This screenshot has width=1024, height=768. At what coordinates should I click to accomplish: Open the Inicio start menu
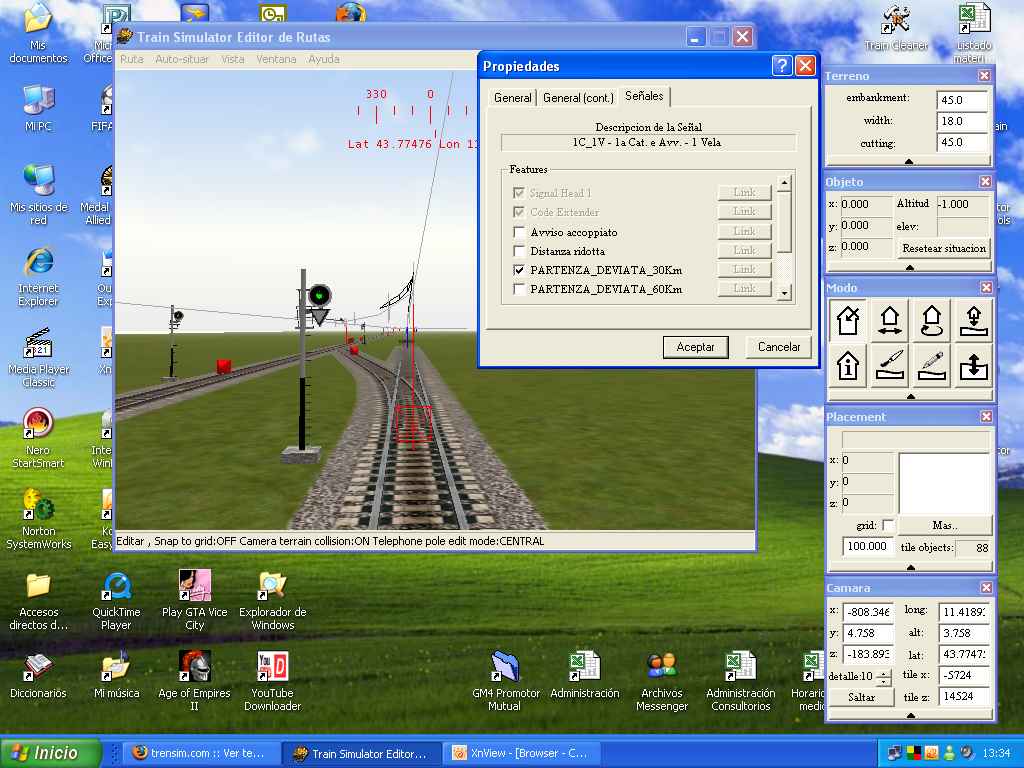coord(52,753)
